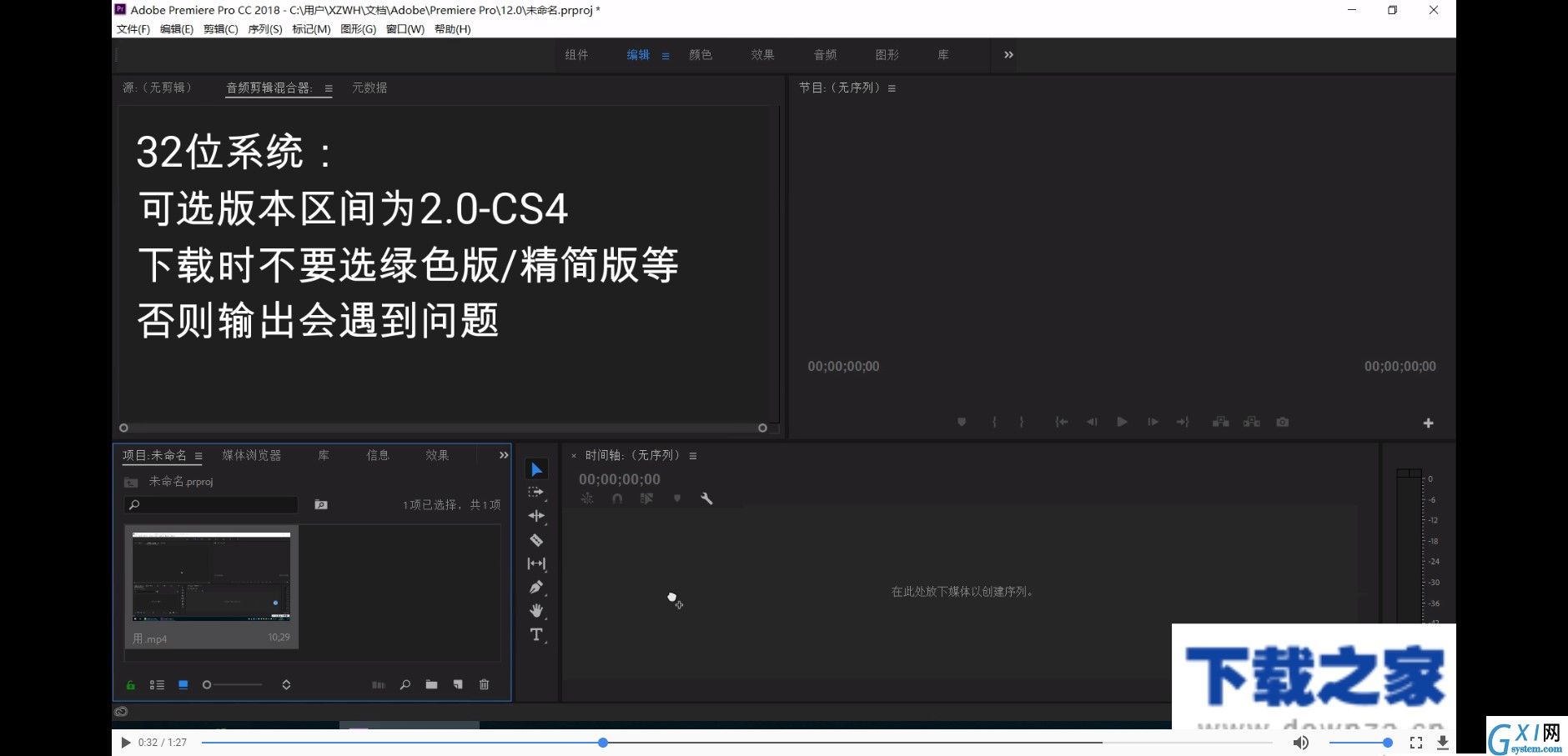
Task: Toggle the project writable lock icon
Action: pyautogui.click(x=131, y=685)
